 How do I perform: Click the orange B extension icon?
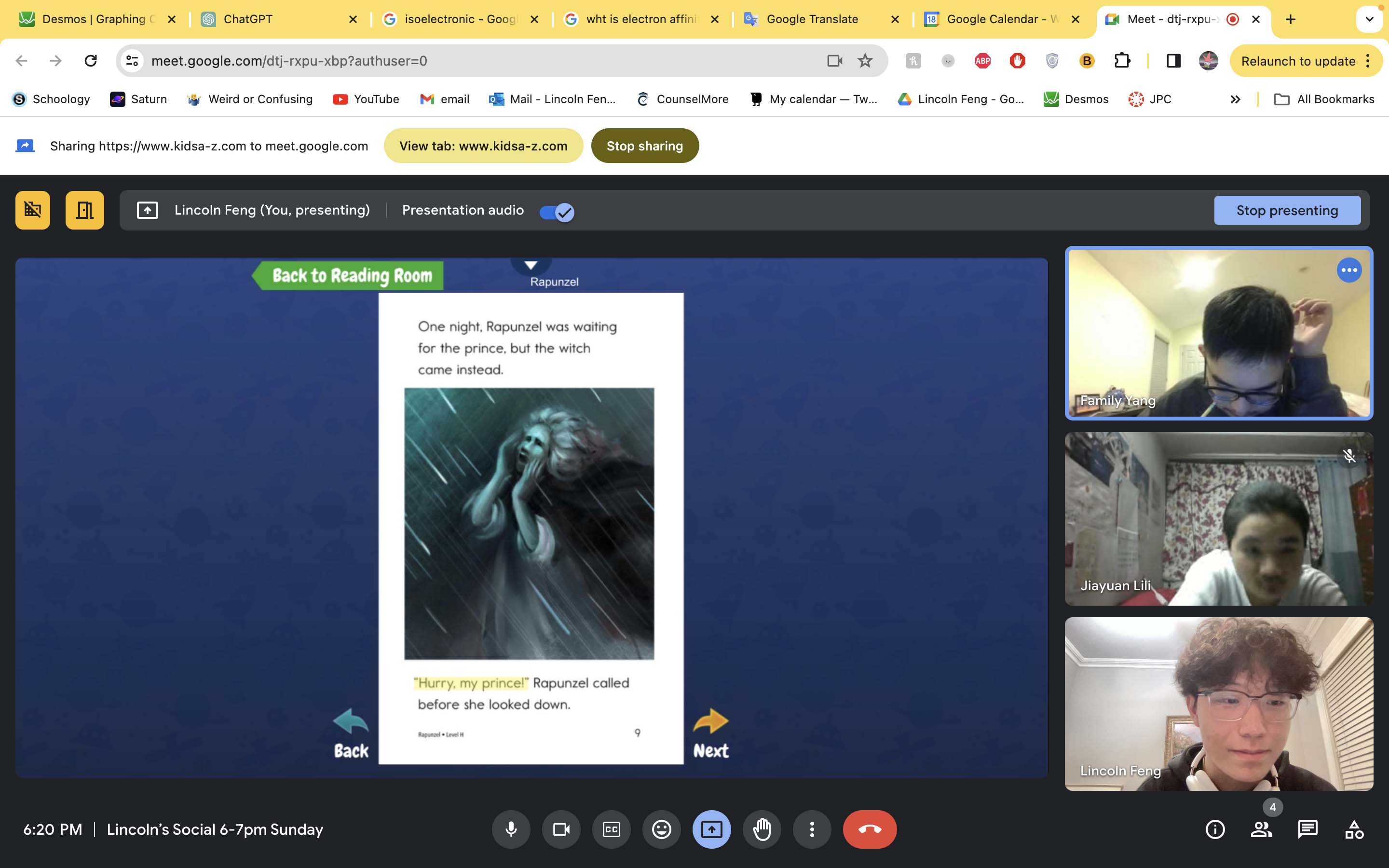click(x=1087, y=60)
